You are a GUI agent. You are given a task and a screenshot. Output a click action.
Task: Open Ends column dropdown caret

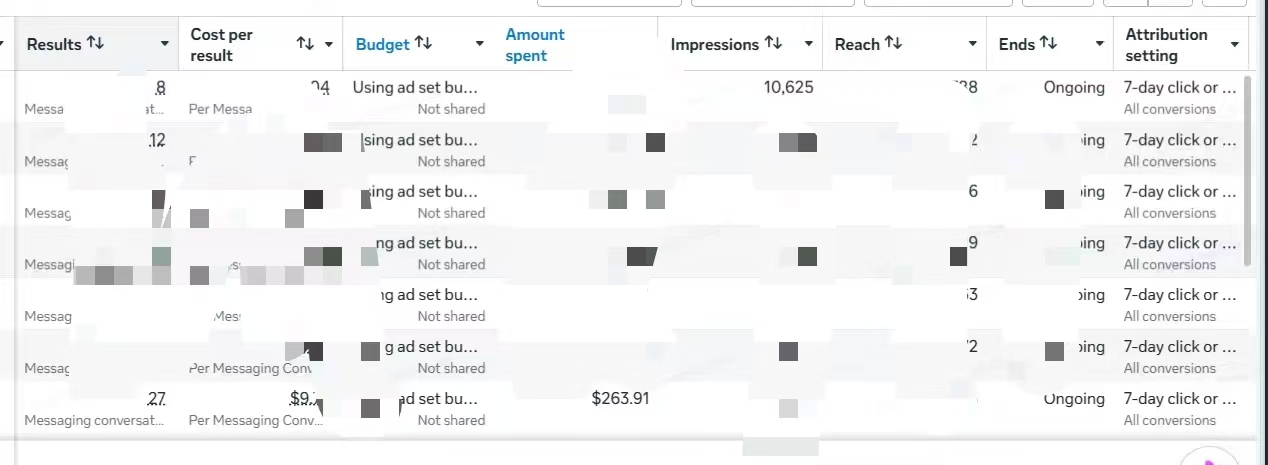1099,45
